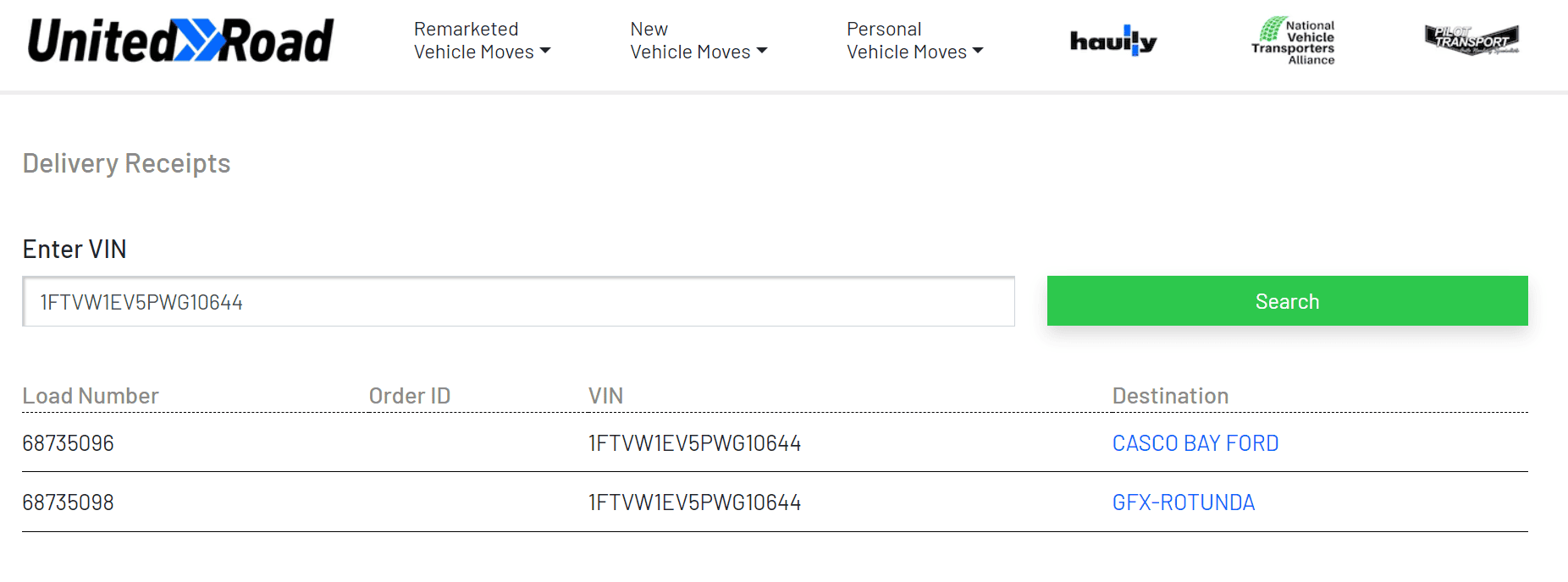Click the National Vehicle Transporters Alliance logo
This screenshot has height=582, width=1568.
[x=1293, y=41]
